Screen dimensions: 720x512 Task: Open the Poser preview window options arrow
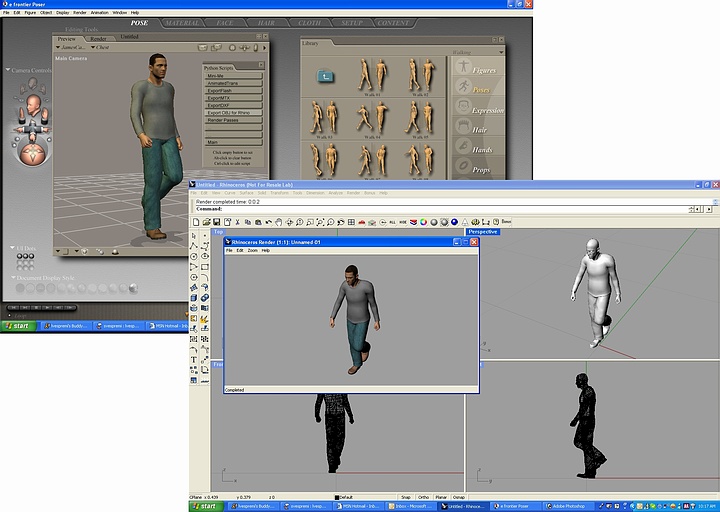[x=264, y=47]
